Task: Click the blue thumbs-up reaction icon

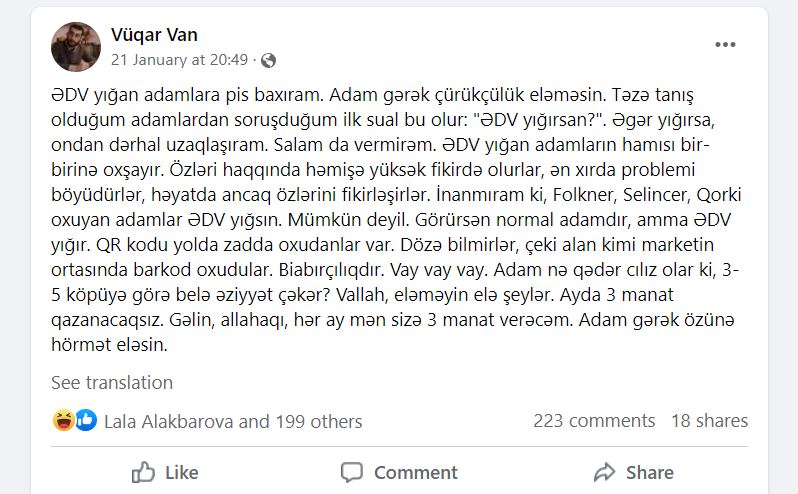Action: 86,421
